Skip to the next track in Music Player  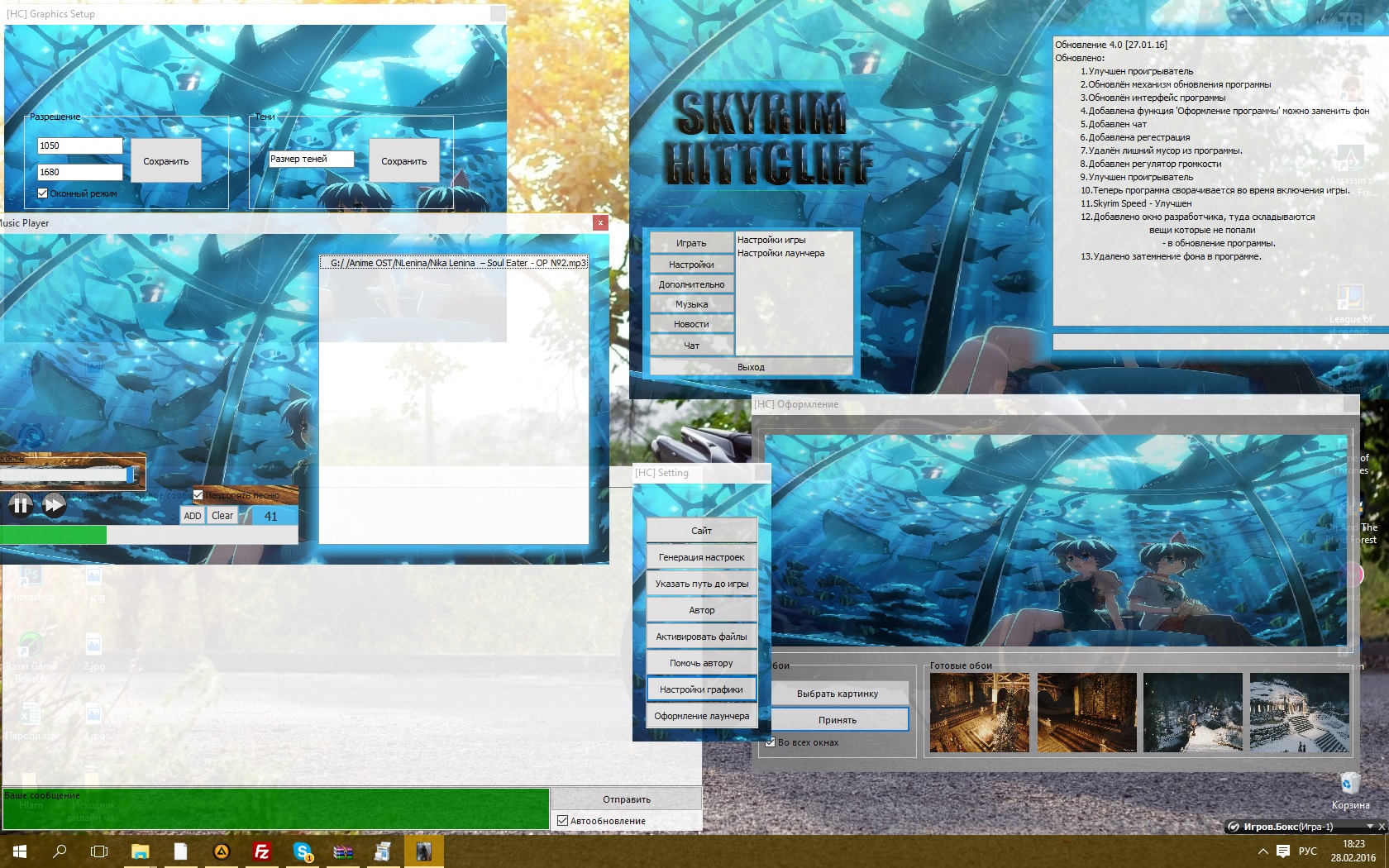click(54, 504)
